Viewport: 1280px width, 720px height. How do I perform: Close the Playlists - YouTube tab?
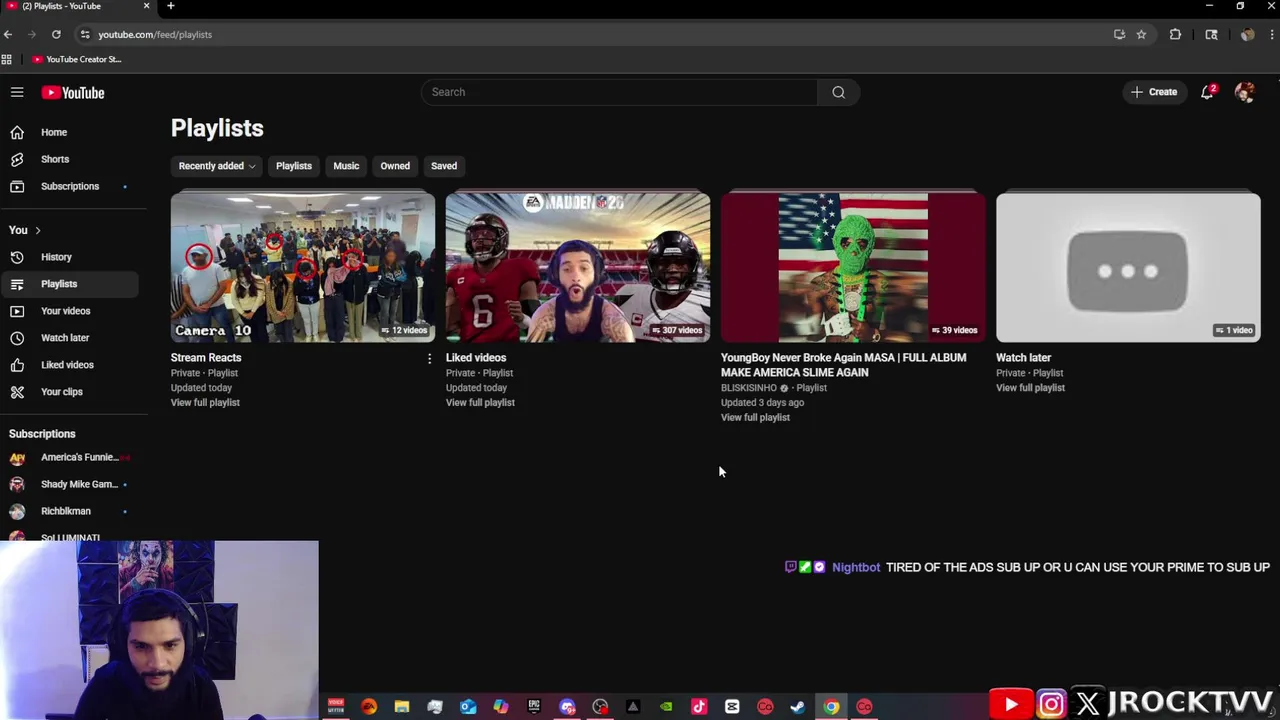coord(146,6)
